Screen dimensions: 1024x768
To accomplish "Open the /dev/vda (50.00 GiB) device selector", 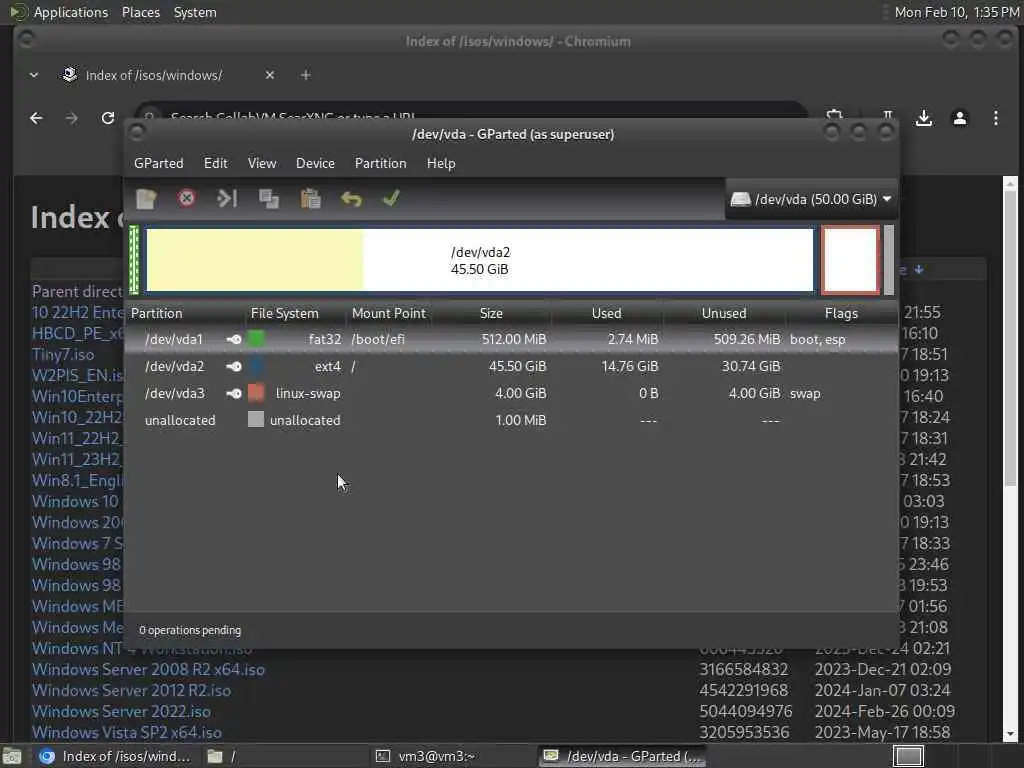I will click(811, 199).
